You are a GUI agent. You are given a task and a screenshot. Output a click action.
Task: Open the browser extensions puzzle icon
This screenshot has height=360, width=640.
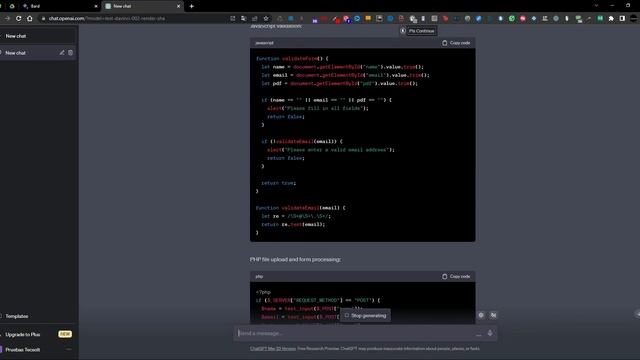point(611,18)
